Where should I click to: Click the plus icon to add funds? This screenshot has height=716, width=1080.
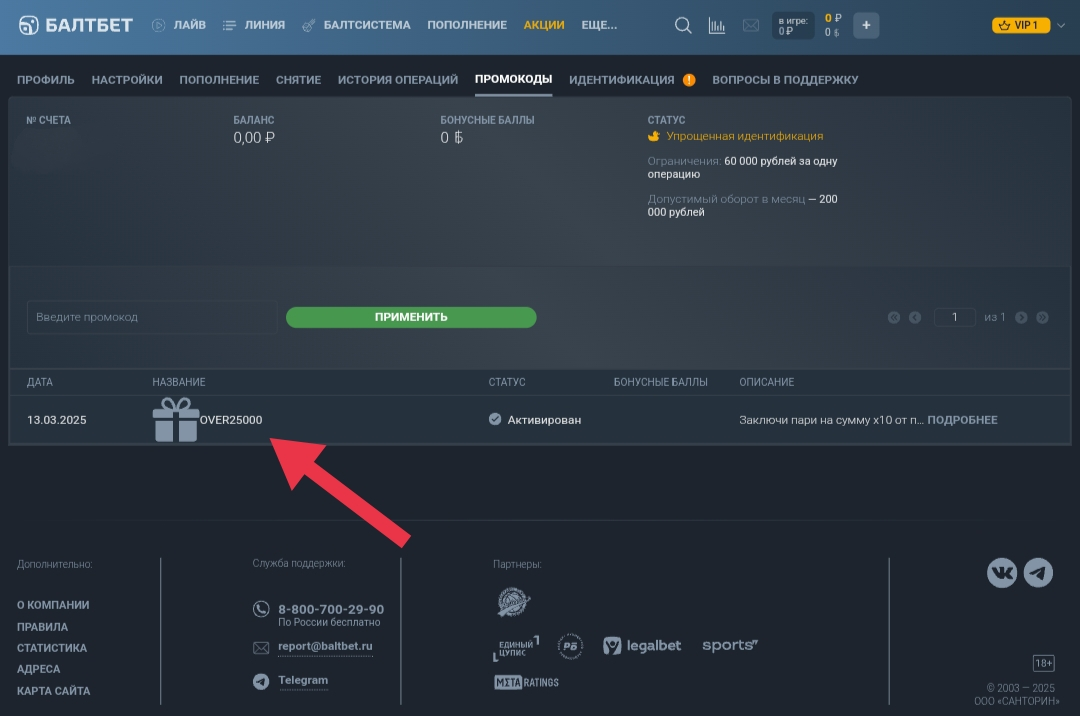[866, 26]
